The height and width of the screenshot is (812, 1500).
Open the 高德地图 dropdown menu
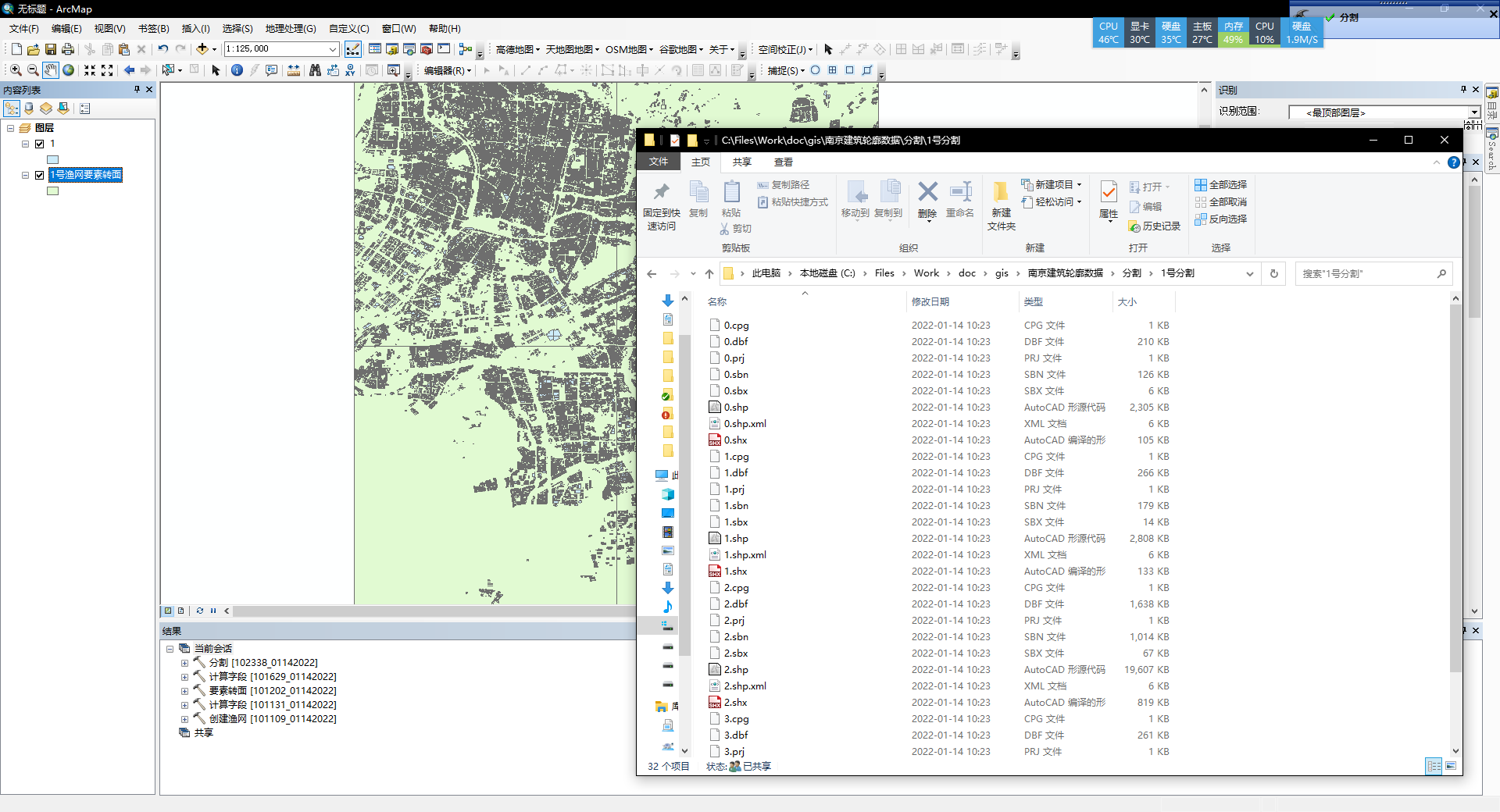(x=517, y=49)
